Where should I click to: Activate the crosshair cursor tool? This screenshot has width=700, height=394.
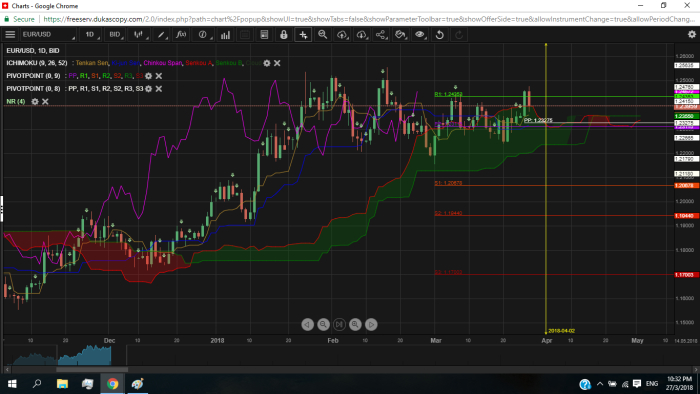[x=303, y=34]
